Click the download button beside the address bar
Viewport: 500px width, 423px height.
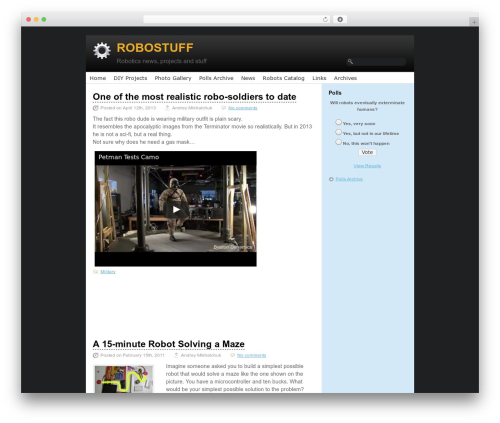pos(340,20)
